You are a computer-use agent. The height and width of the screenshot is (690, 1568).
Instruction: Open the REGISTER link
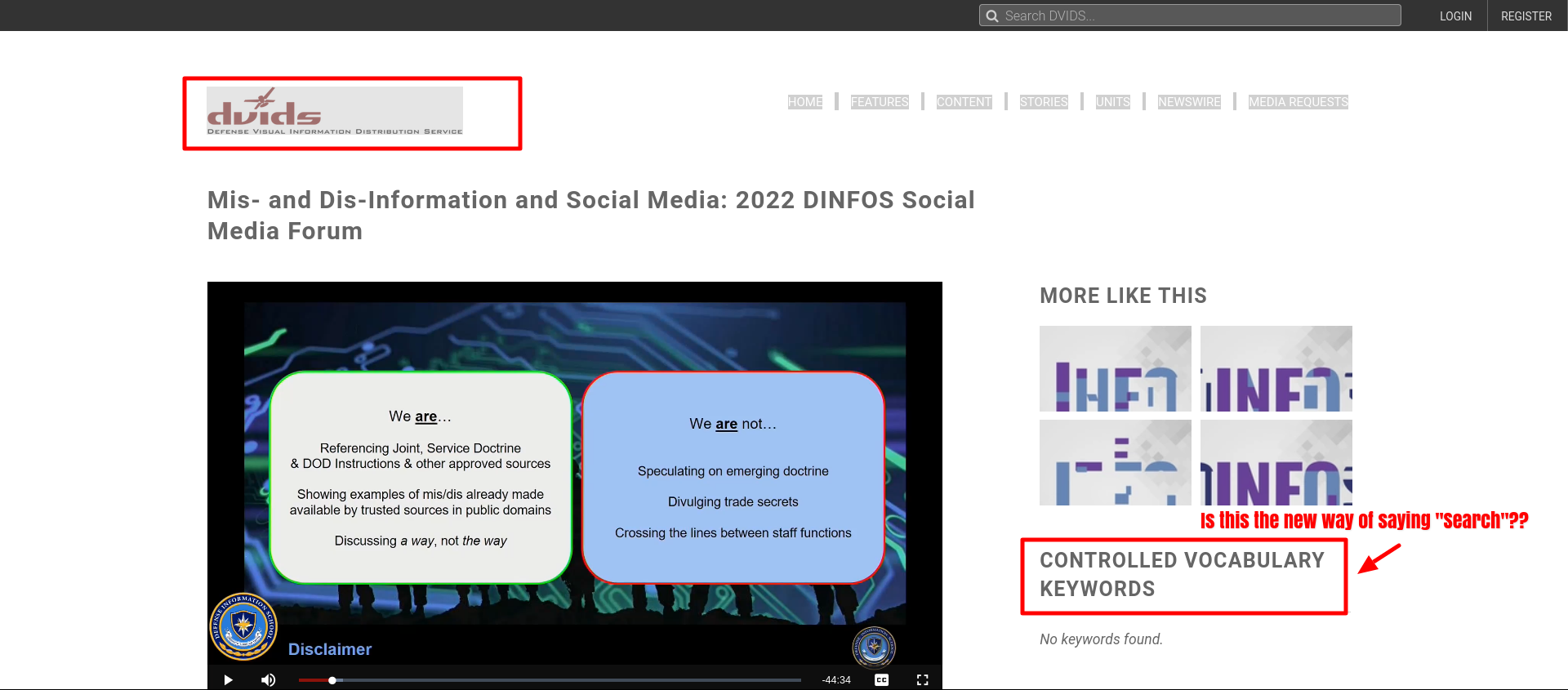1526,16
